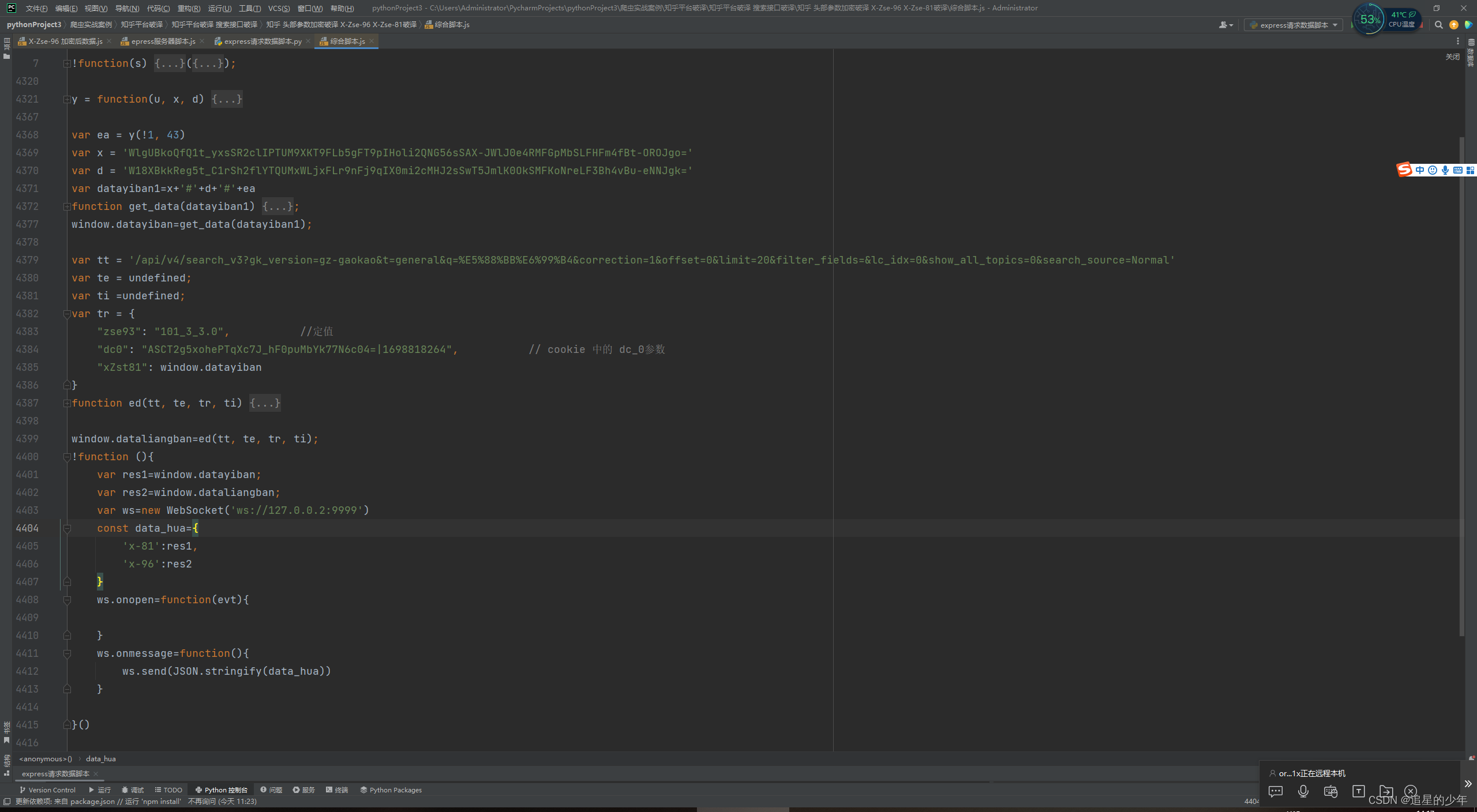This screenshot has height=812, width=1477.
Task: Click 不再询问 link in the status bar
Action: [x=201, y=802]
